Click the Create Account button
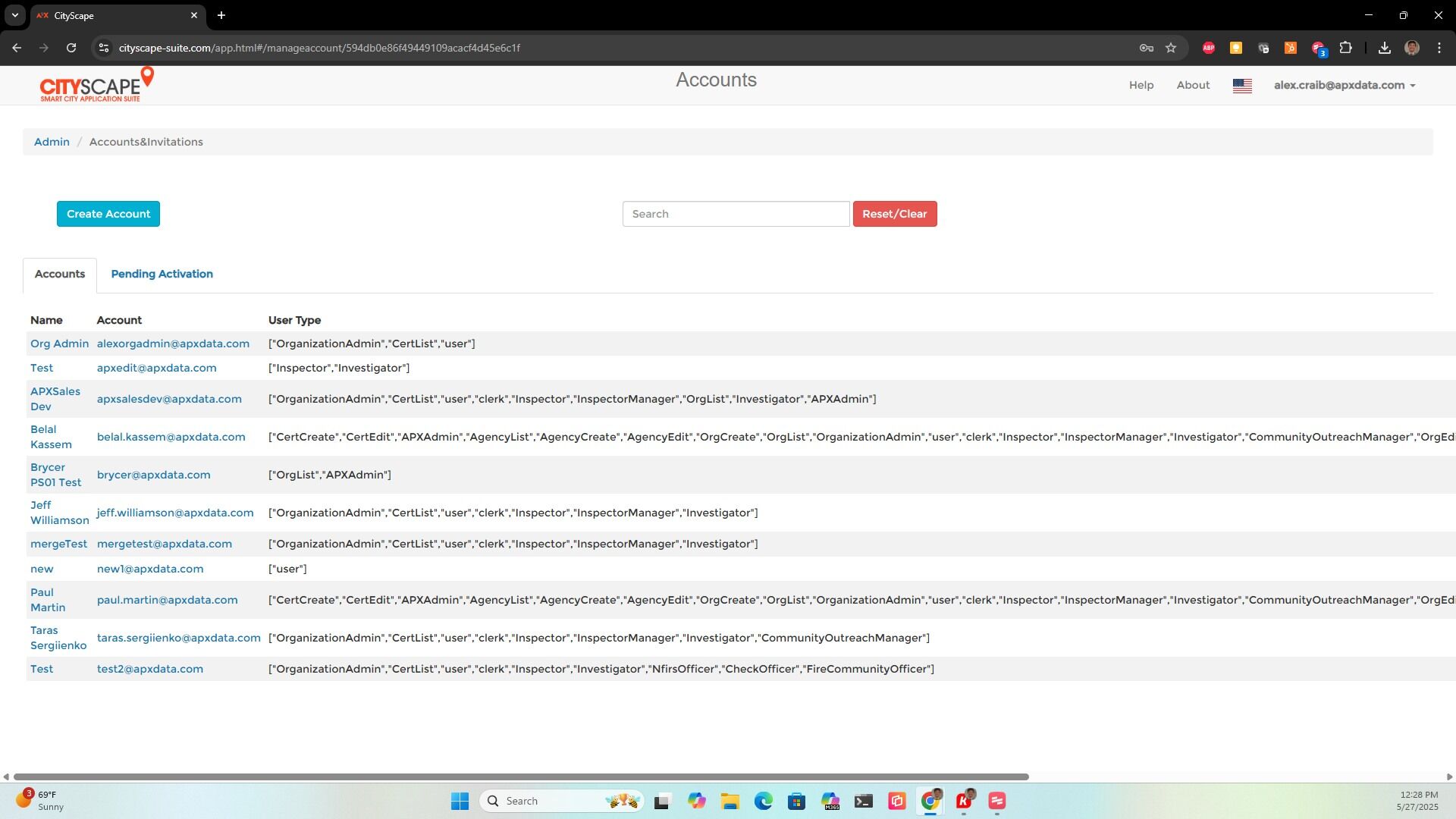1456x819 pixels. point(108,214)
